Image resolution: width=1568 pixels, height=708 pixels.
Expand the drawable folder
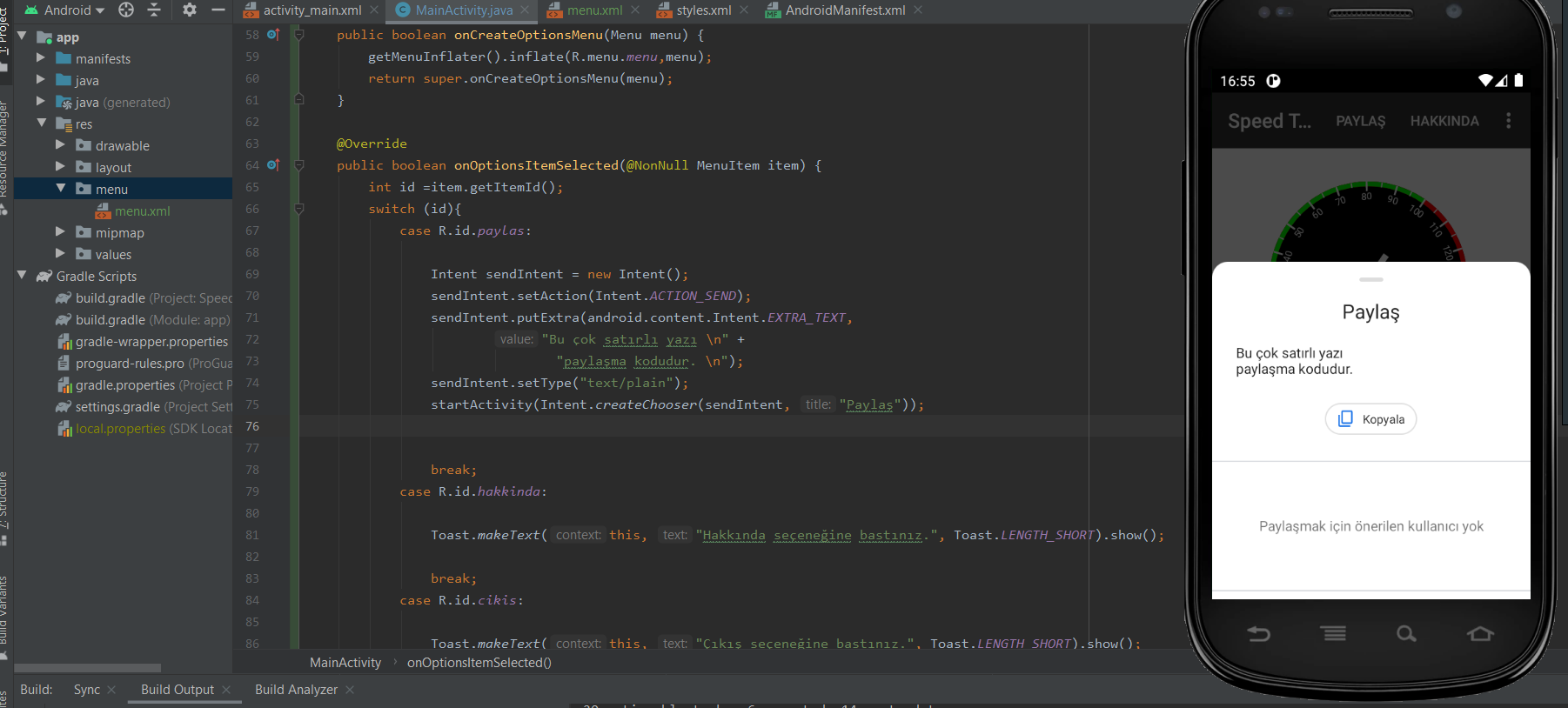pyautogui.click(x=60, y=145)
